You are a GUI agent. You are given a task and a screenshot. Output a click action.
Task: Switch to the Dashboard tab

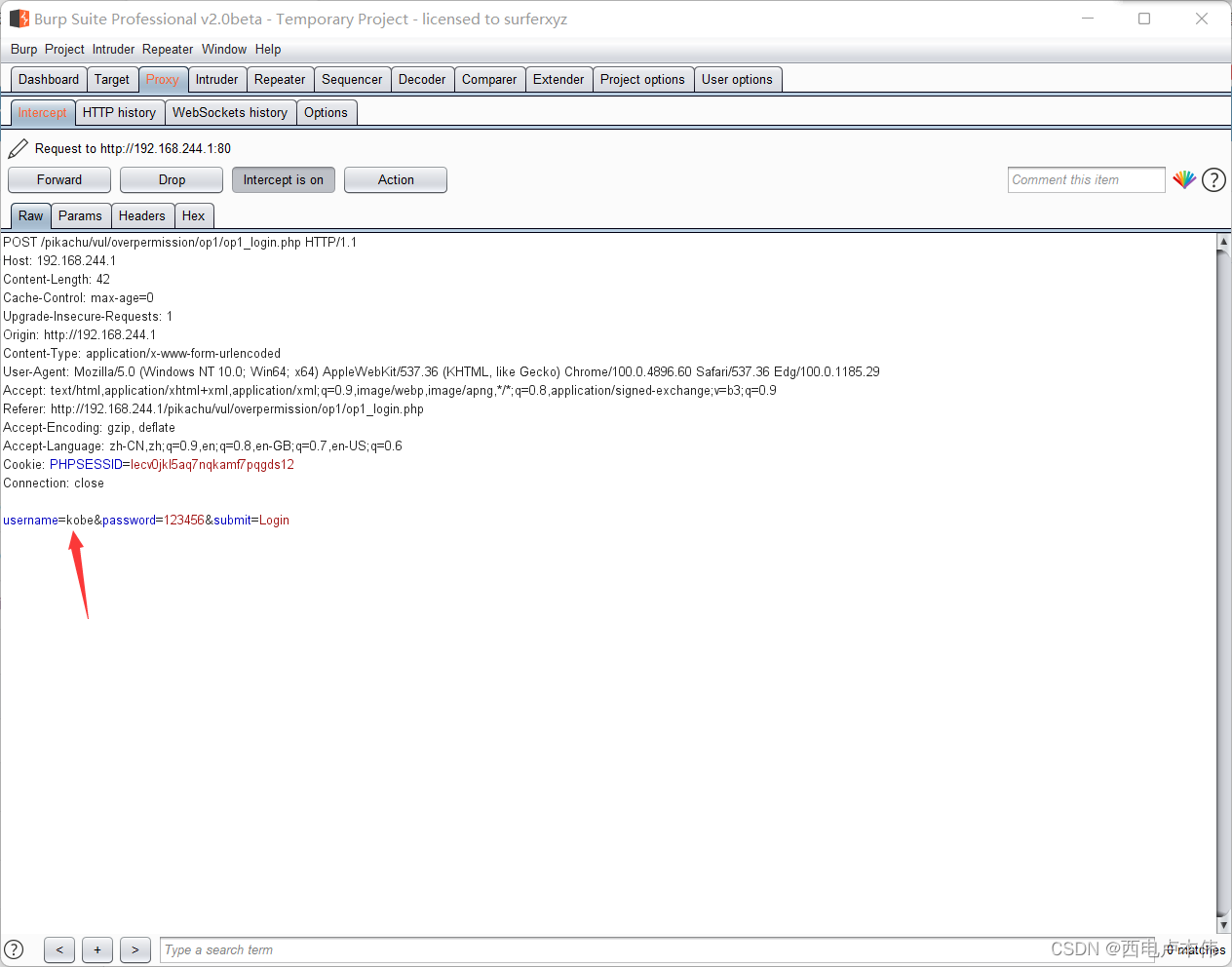point(49,80)
